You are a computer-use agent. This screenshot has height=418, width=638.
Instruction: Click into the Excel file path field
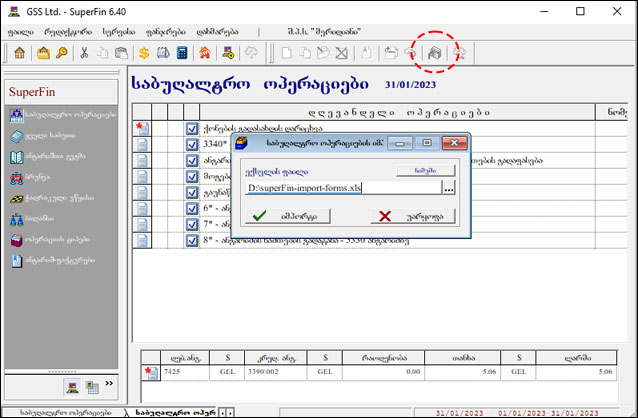[343, 188]
